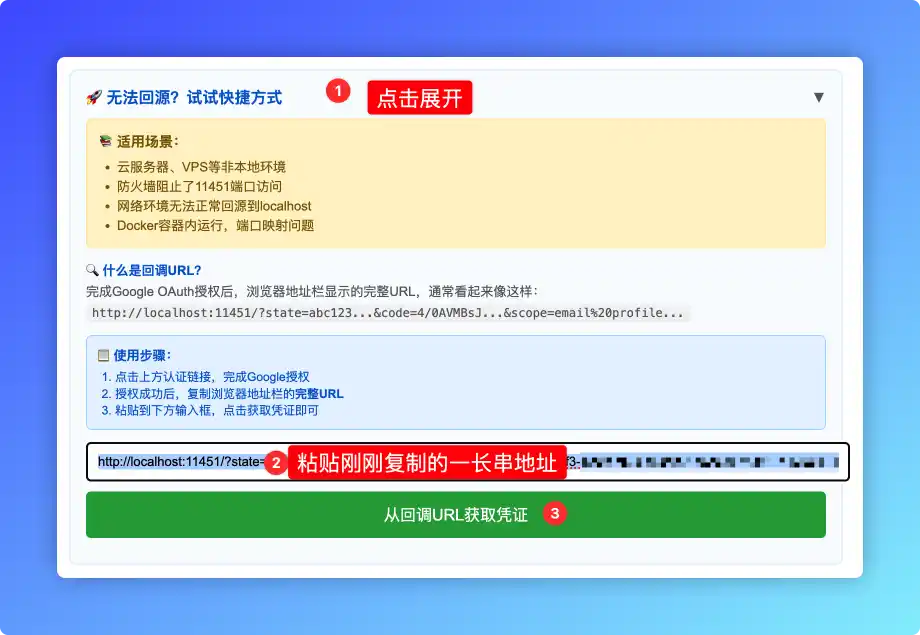This screenshot has width=920, height=635.
Task: Click the 从回调URL获取凭证 green button
Action: [456, 514]
